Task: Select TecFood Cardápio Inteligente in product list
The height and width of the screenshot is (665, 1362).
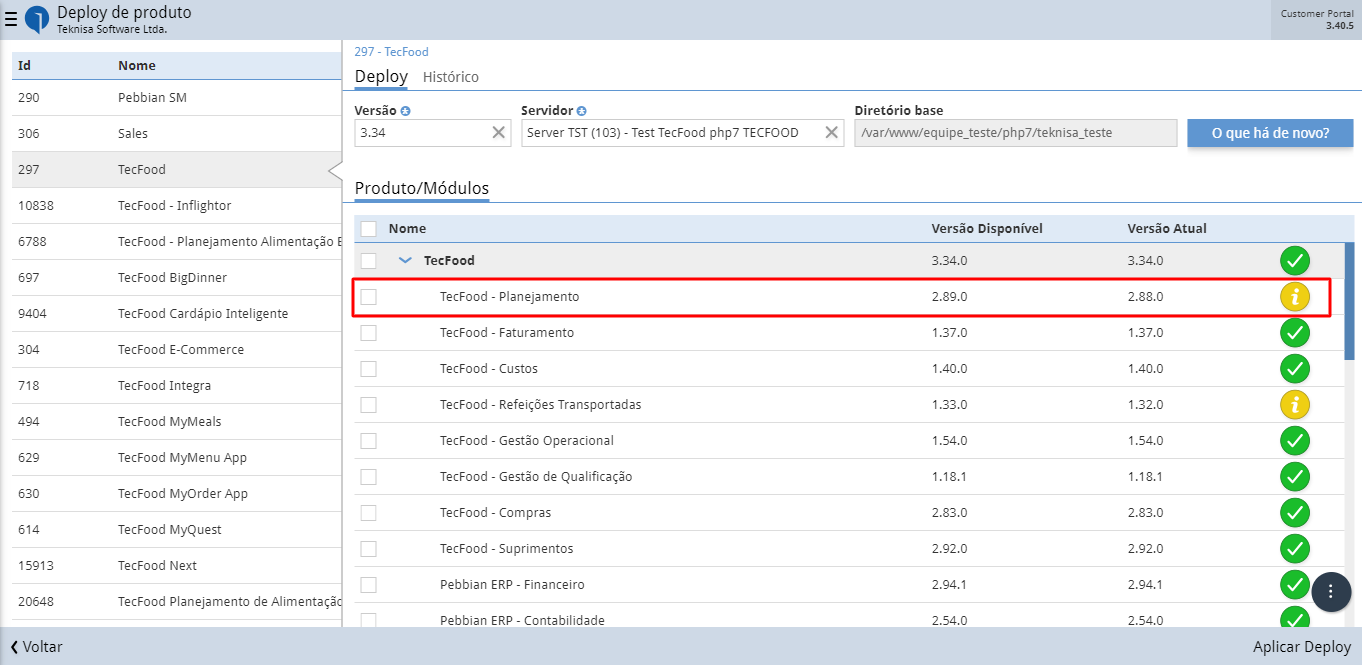Action: coord(177,314)
